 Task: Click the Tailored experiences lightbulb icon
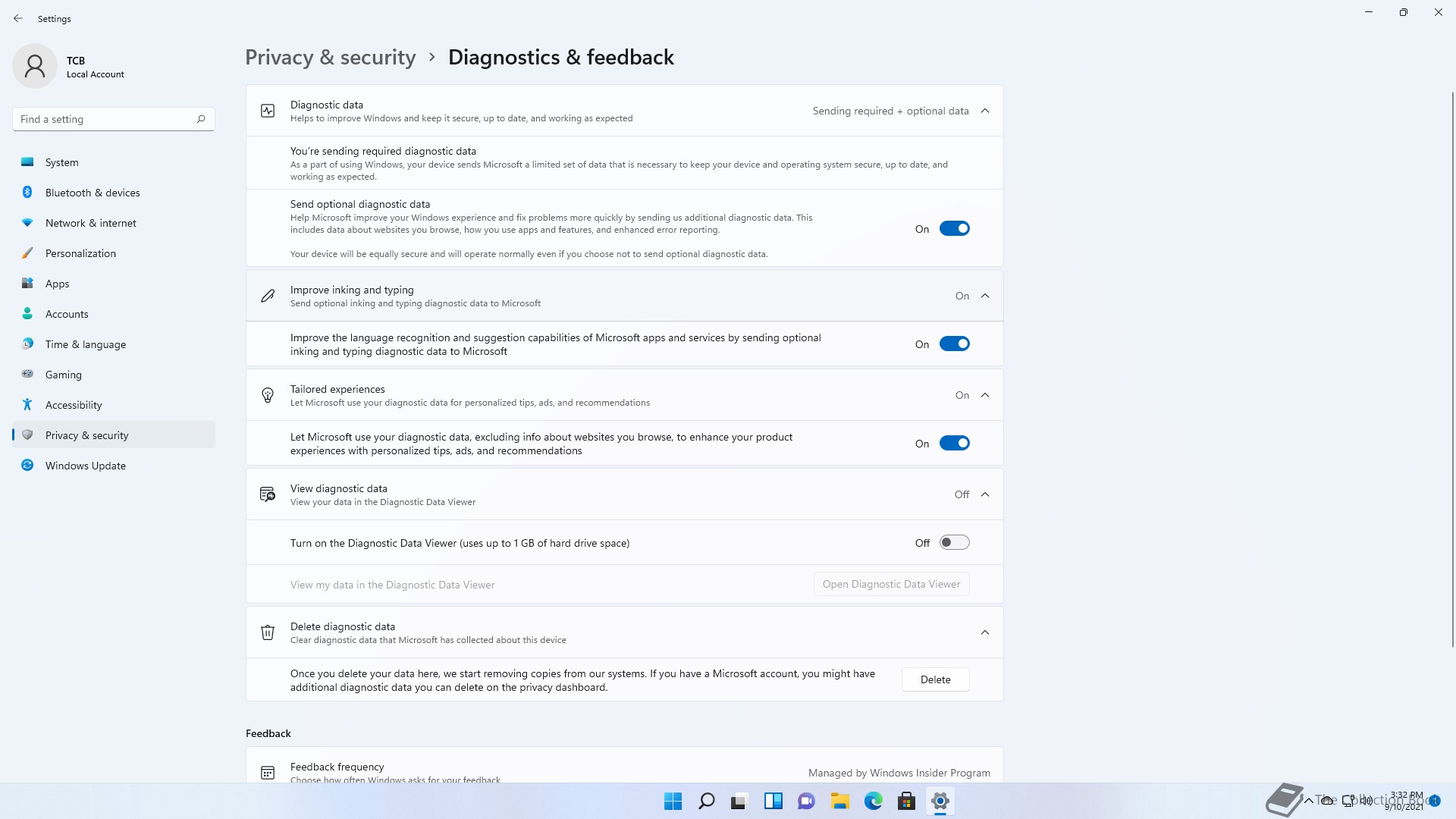pyautogui.click(x=268, y=395)
